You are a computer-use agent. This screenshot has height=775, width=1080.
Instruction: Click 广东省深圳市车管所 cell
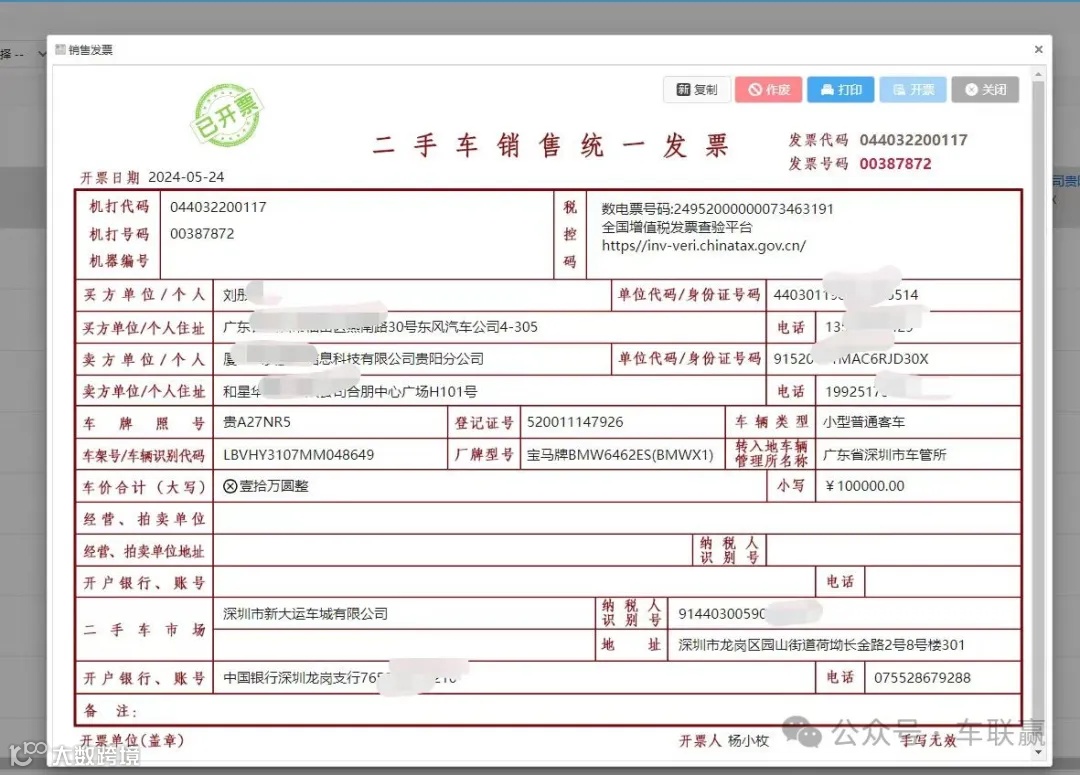pos(917,455)
